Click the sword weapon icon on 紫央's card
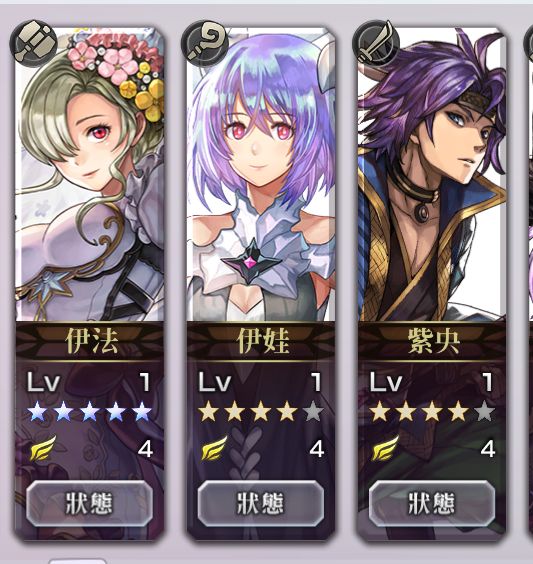 (377, 43)
